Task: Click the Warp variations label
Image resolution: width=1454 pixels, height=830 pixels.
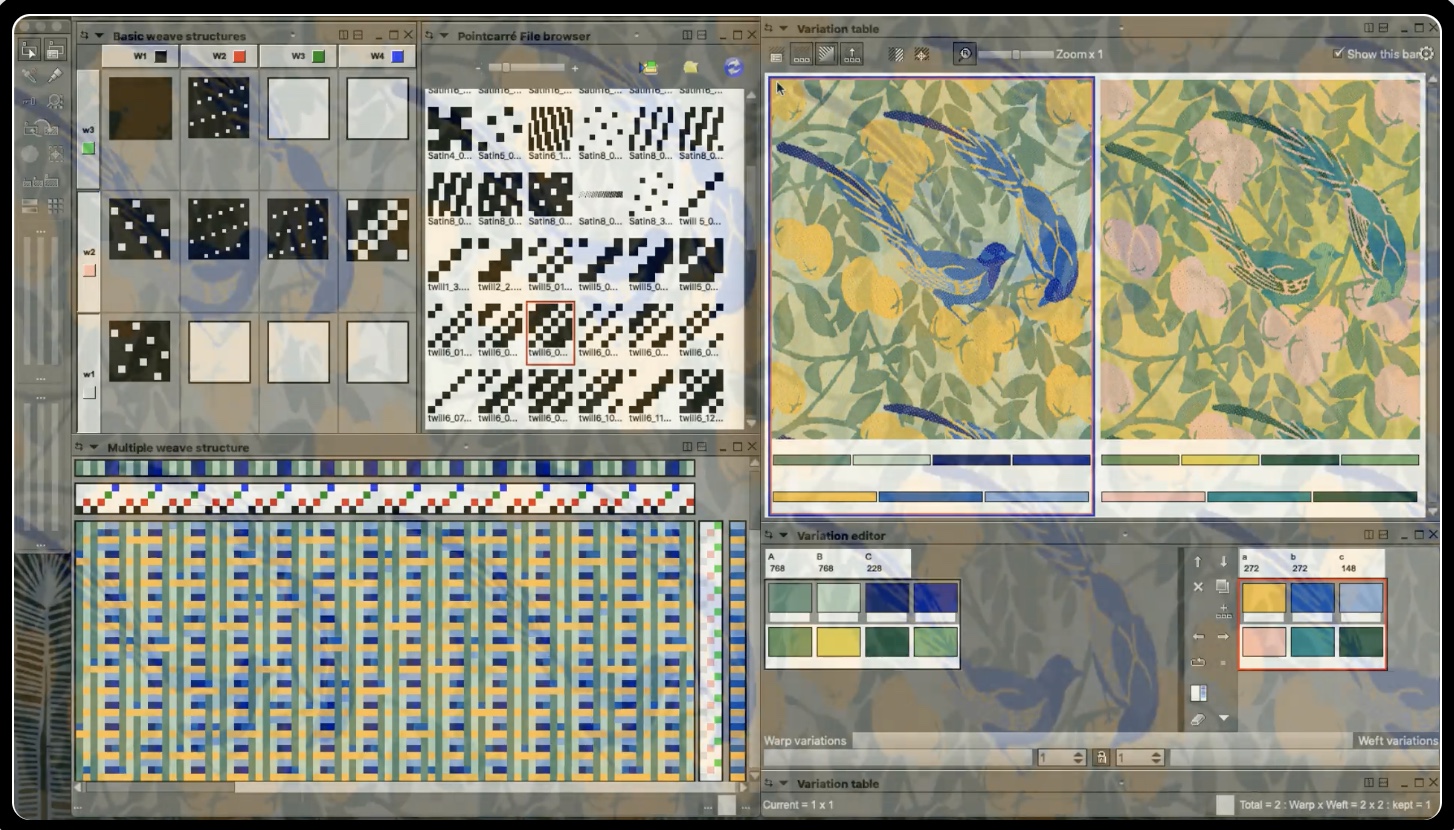Action: point(805,741)
